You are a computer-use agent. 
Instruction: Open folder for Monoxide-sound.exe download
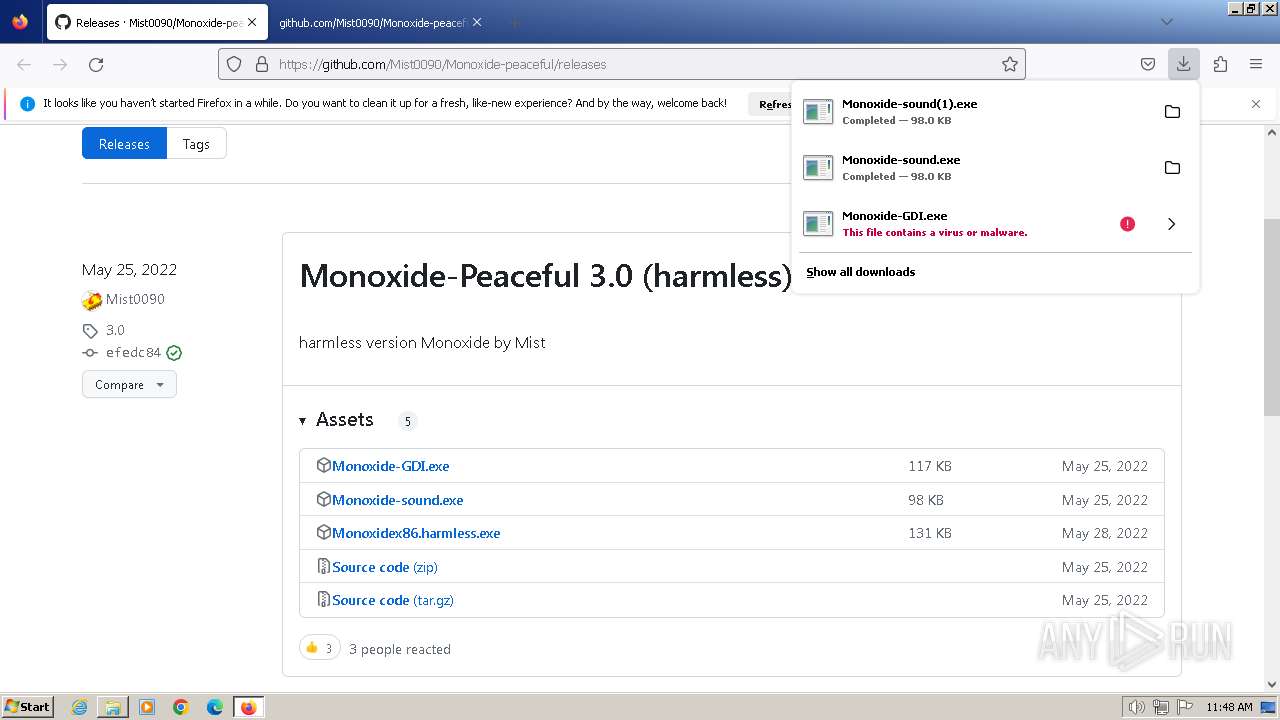click(x=1172, y=168)
